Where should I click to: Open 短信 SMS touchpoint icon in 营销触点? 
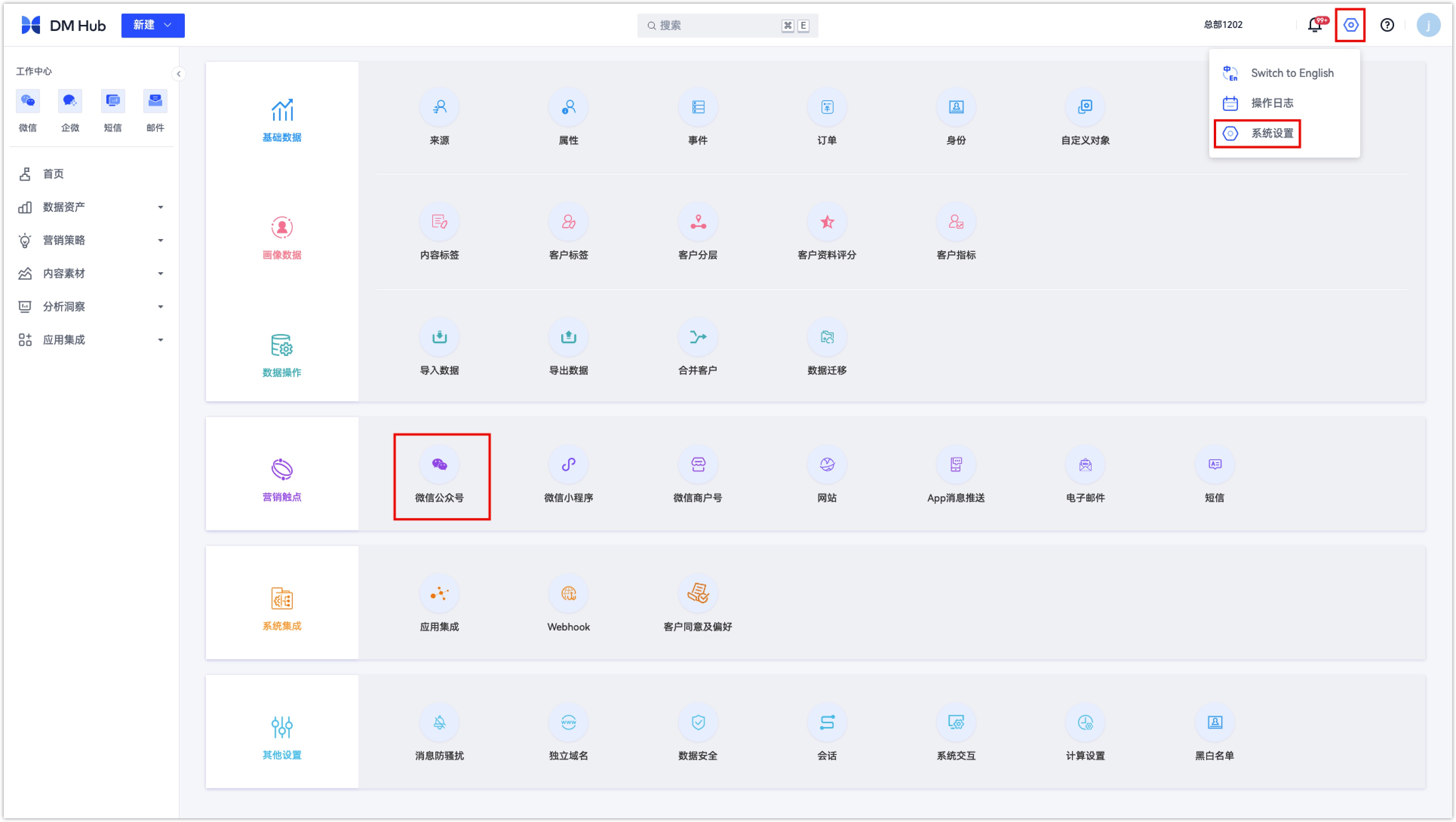click(1215, 465)
